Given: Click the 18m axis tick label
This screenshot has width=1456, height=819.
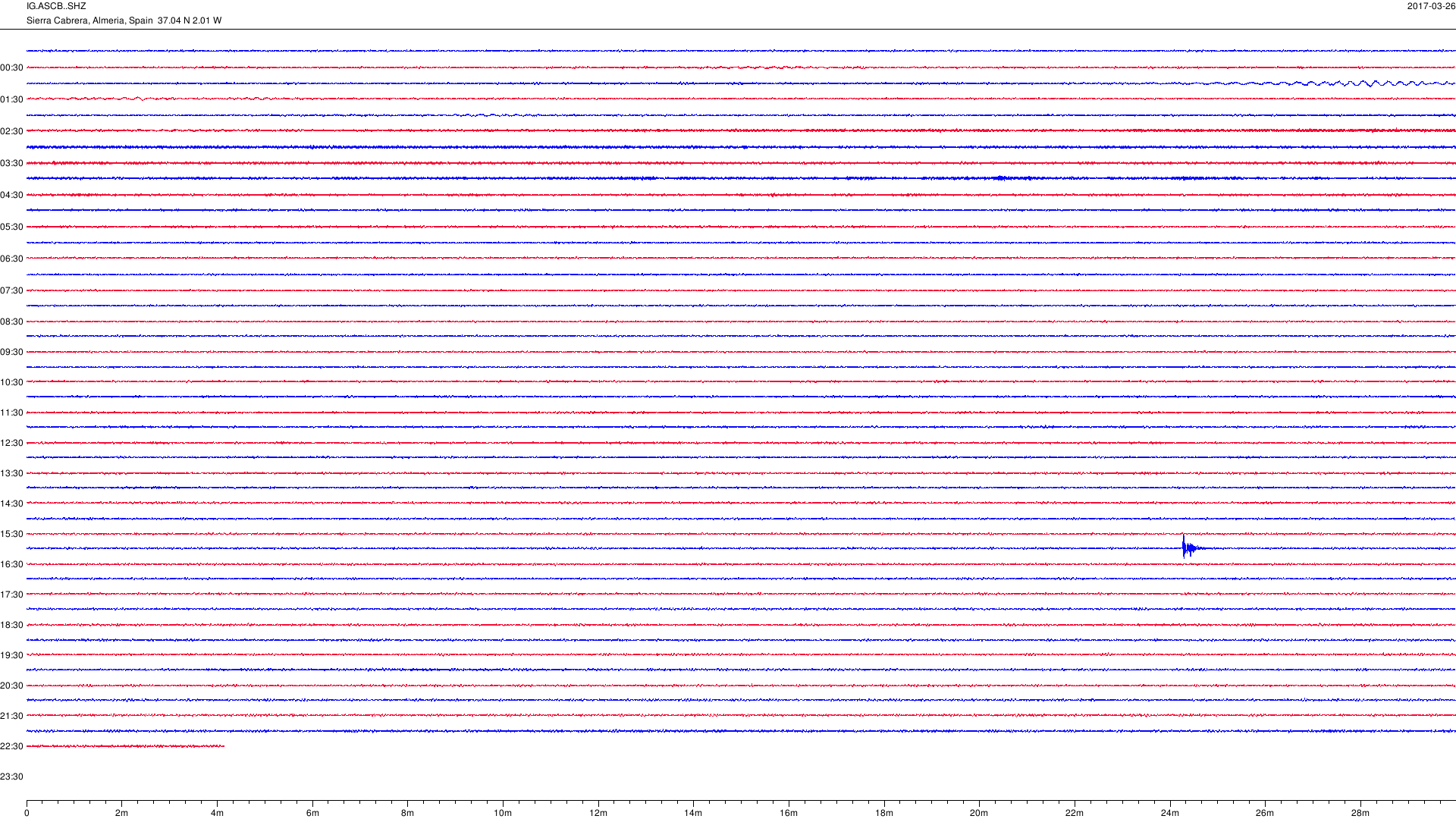Looking at the screenshot, I should tap(884, 814).
